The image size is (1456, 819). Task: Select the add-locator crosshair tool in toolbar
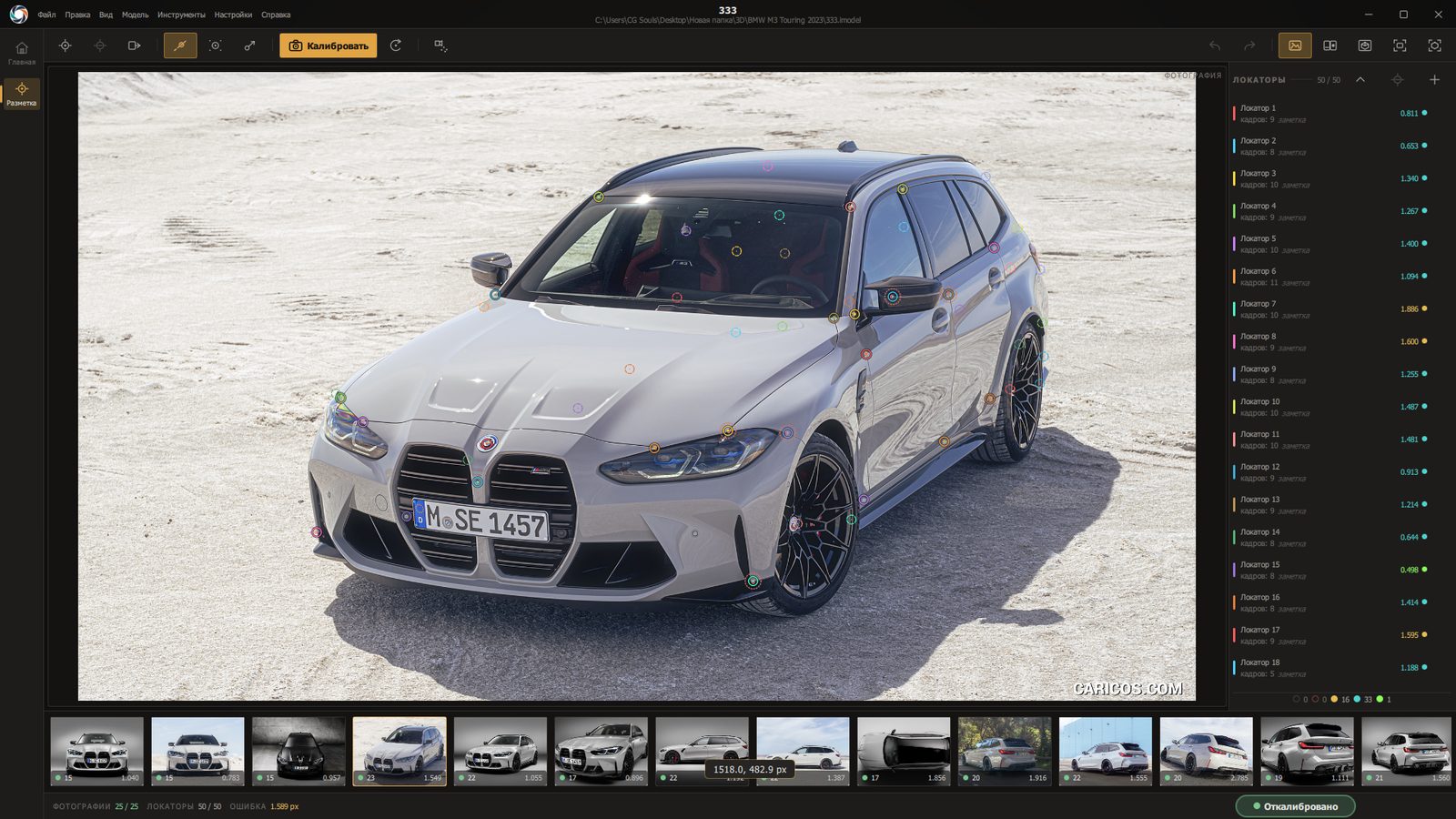click(x=65, y=45)
